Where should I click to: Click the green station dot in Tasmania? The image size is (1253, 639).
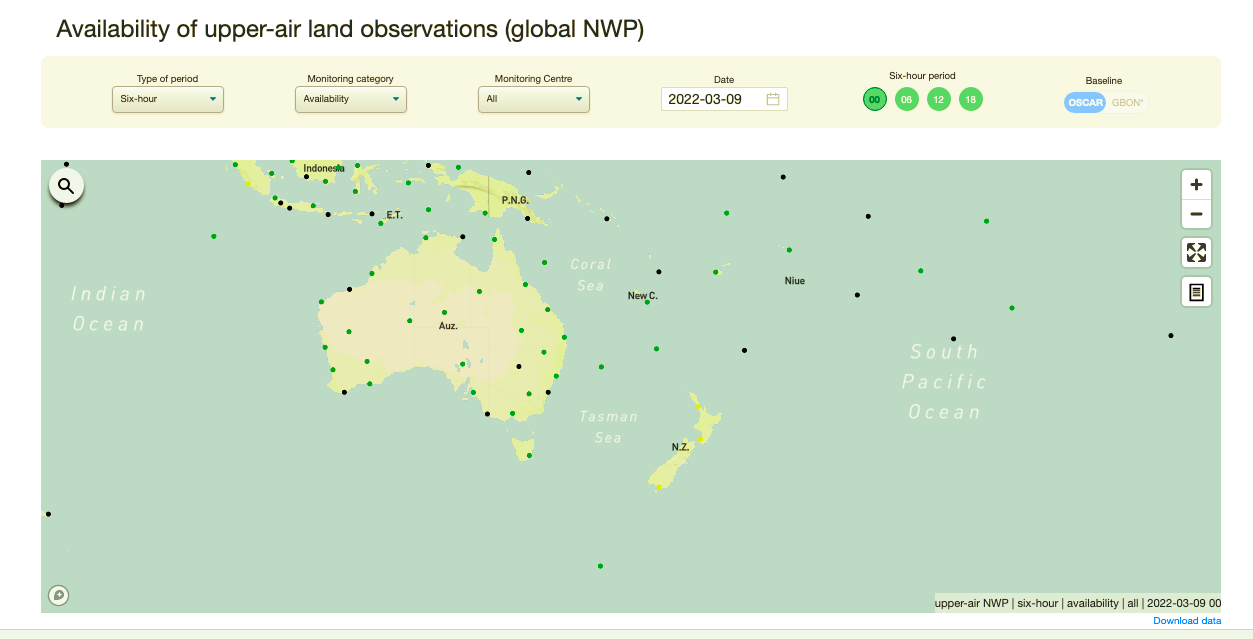coord(529,456)
